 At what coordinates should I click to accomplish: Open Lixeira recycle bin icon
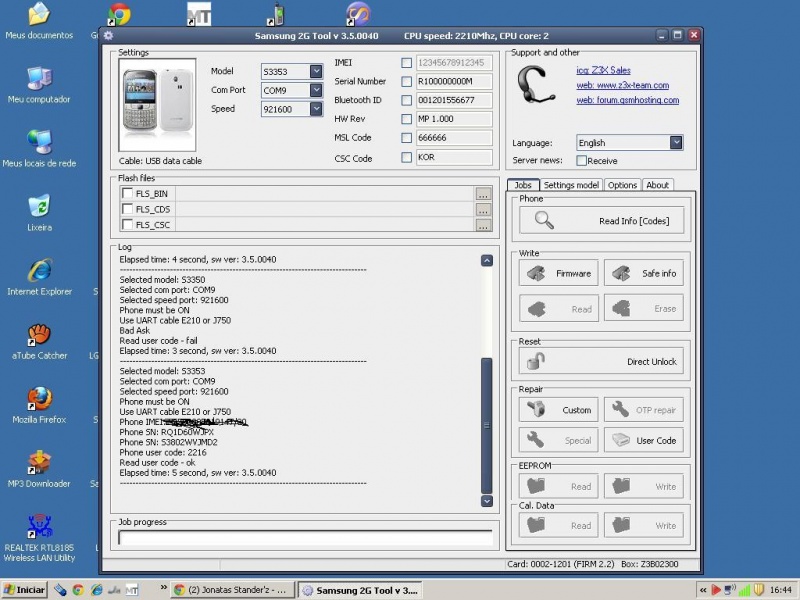click(39, 213)
